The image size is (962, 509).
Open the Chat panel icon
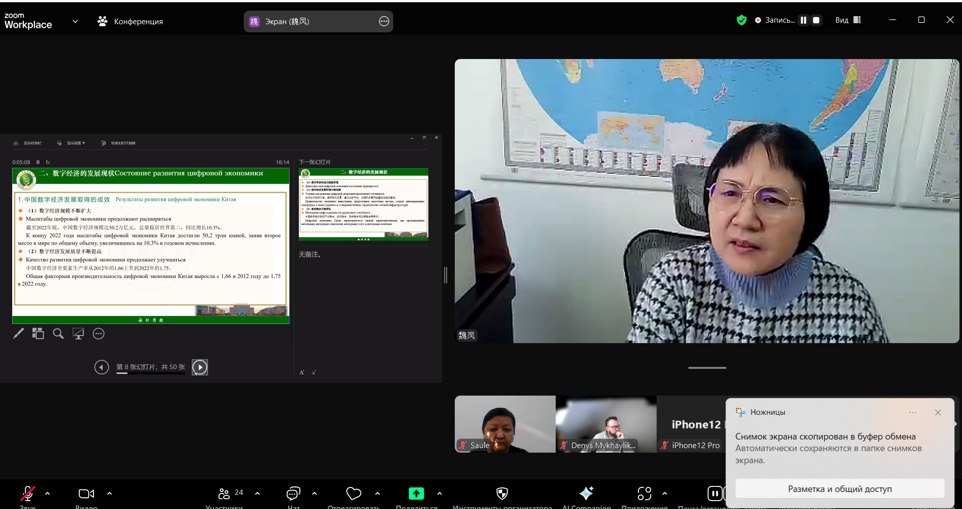(293, 493)
